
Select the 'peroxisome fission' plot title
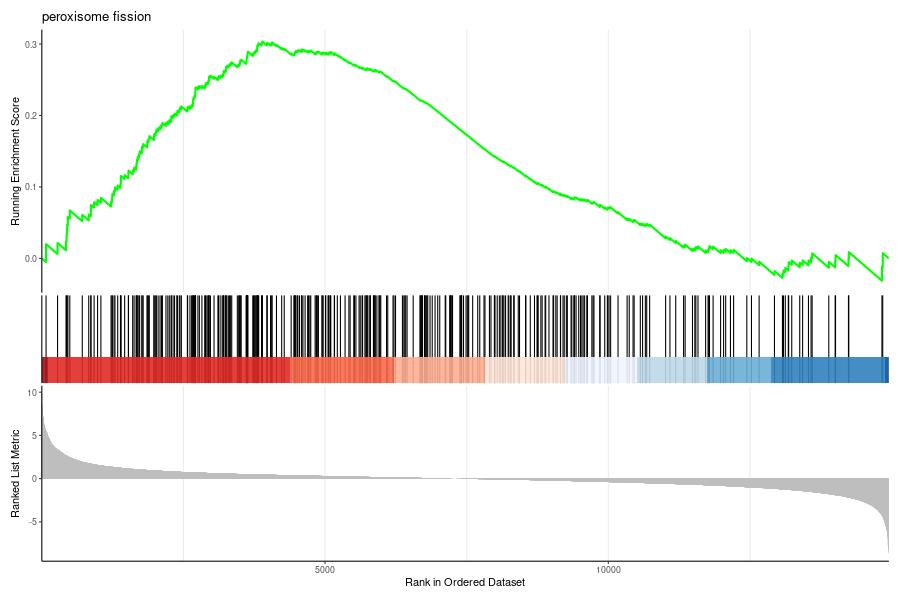[96, 17]
